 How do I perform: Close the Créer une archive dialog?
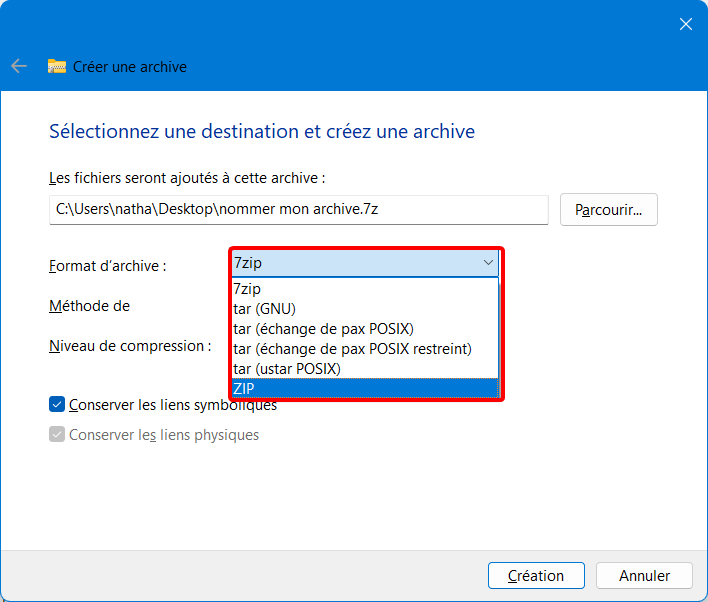coord(685,24)
